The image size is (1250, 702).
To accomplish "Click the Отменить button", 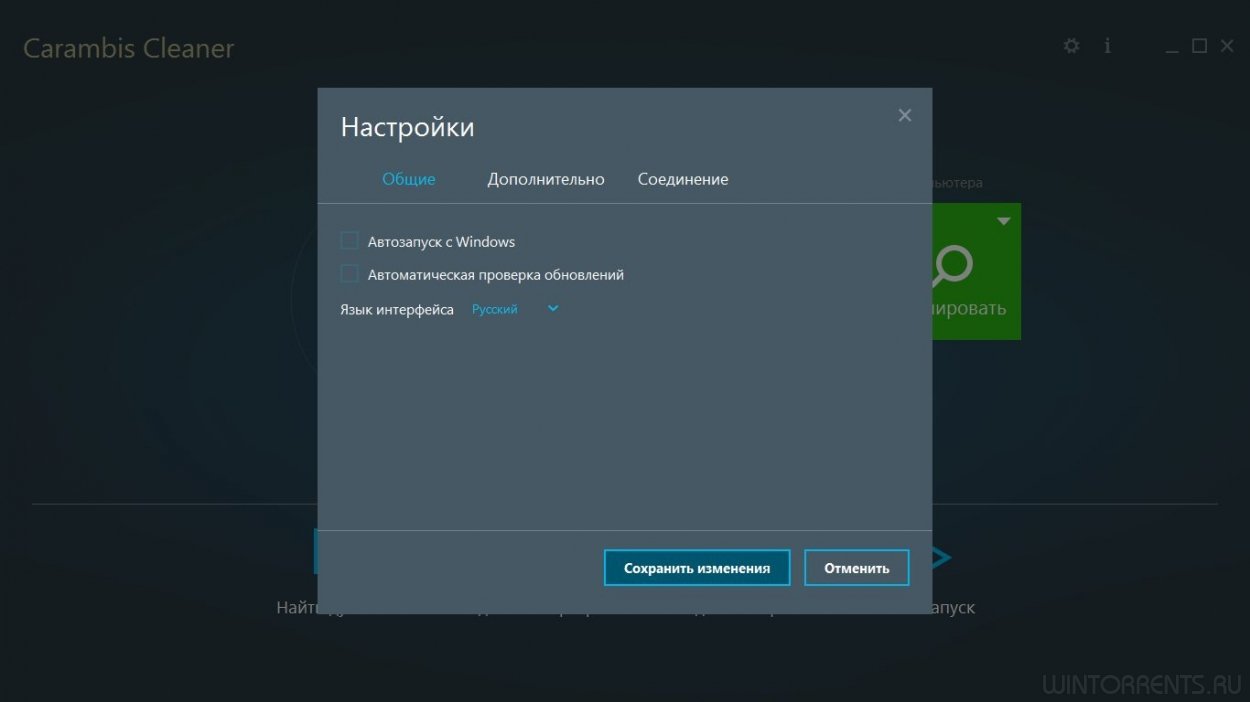I will (856, 568).
